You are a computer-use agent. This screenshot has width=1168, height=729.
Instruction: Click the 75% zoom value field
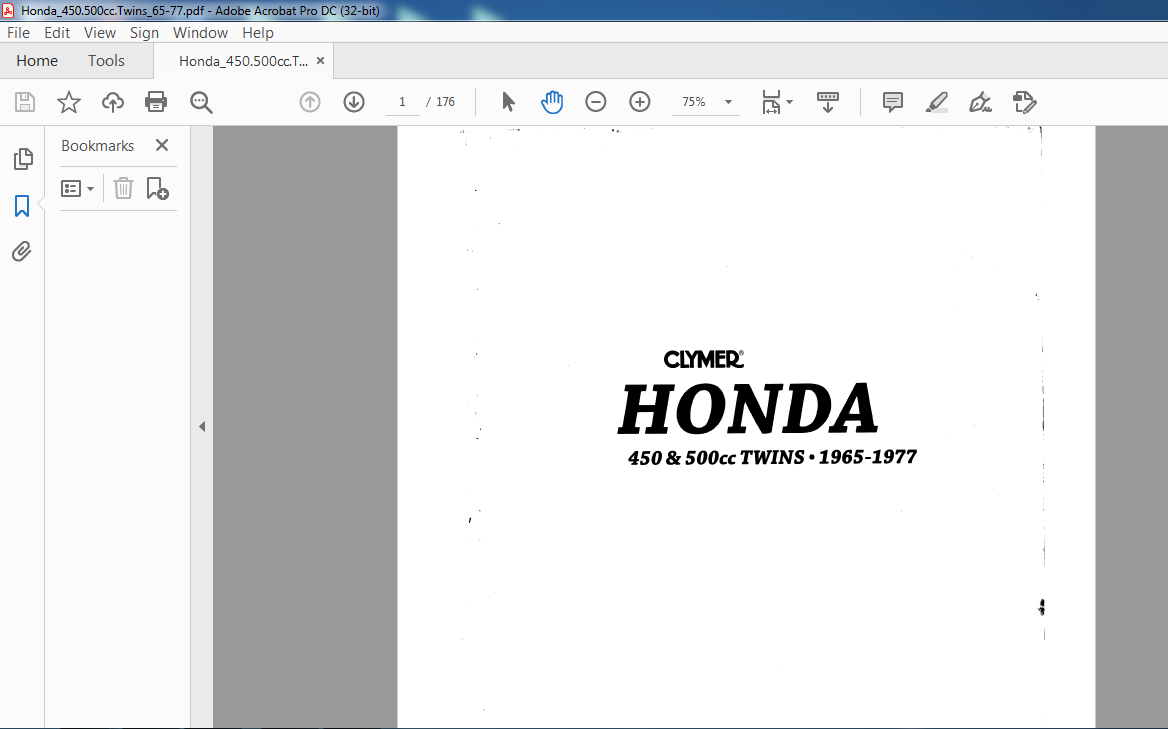[694, 102]
